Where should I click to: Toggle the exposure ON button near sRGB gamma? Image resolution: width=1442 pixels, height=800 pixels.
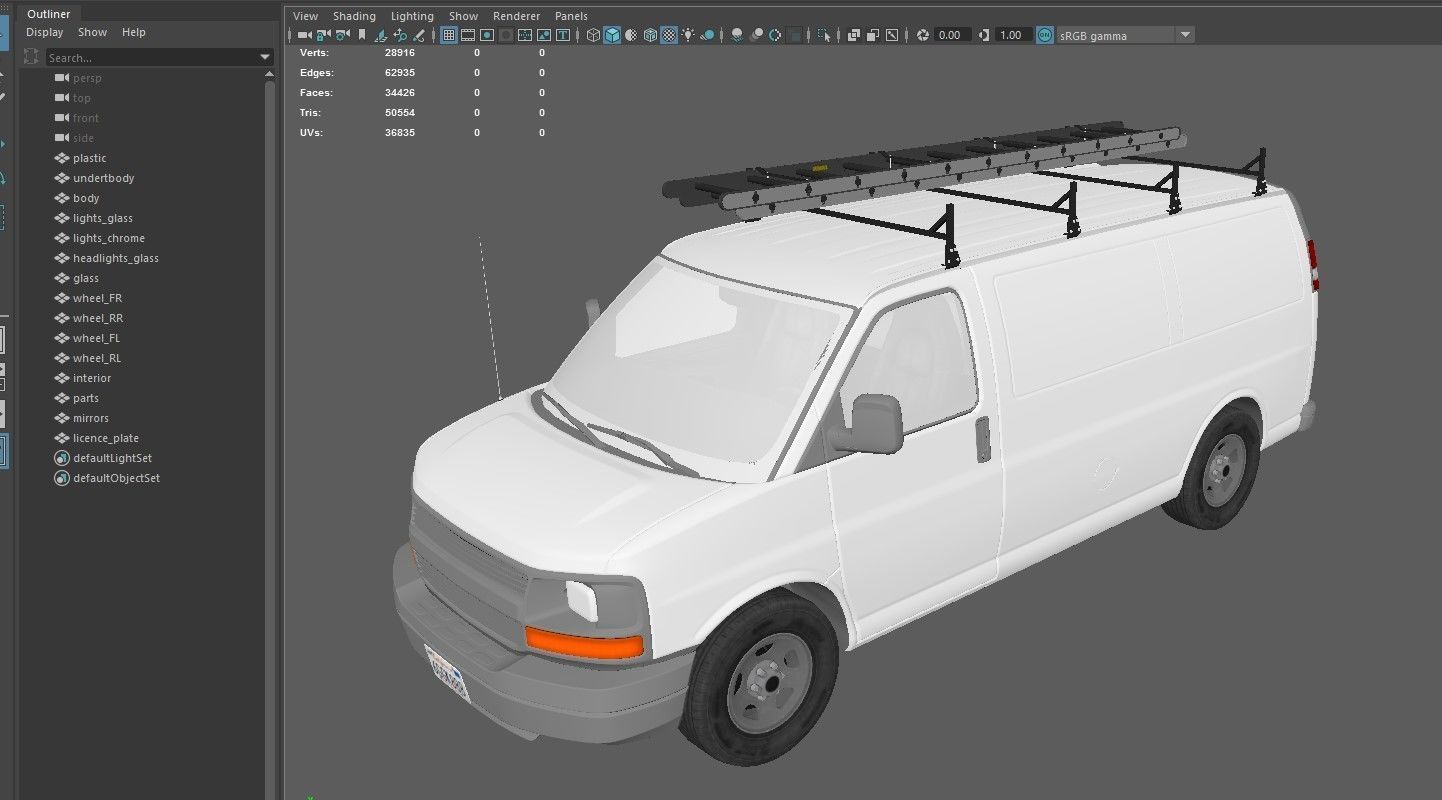pyautogui.click(x=1044, y=35)
